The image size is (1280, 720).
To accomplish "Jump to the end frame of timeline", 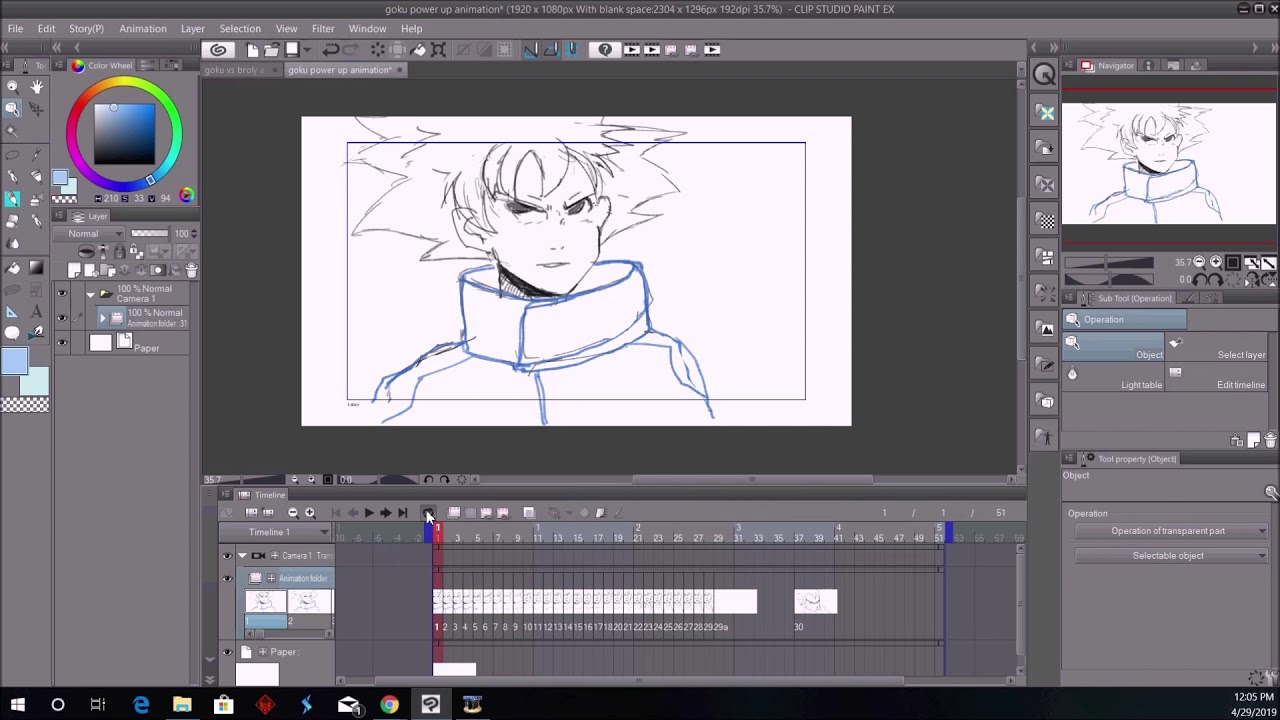I will point(402,513).
